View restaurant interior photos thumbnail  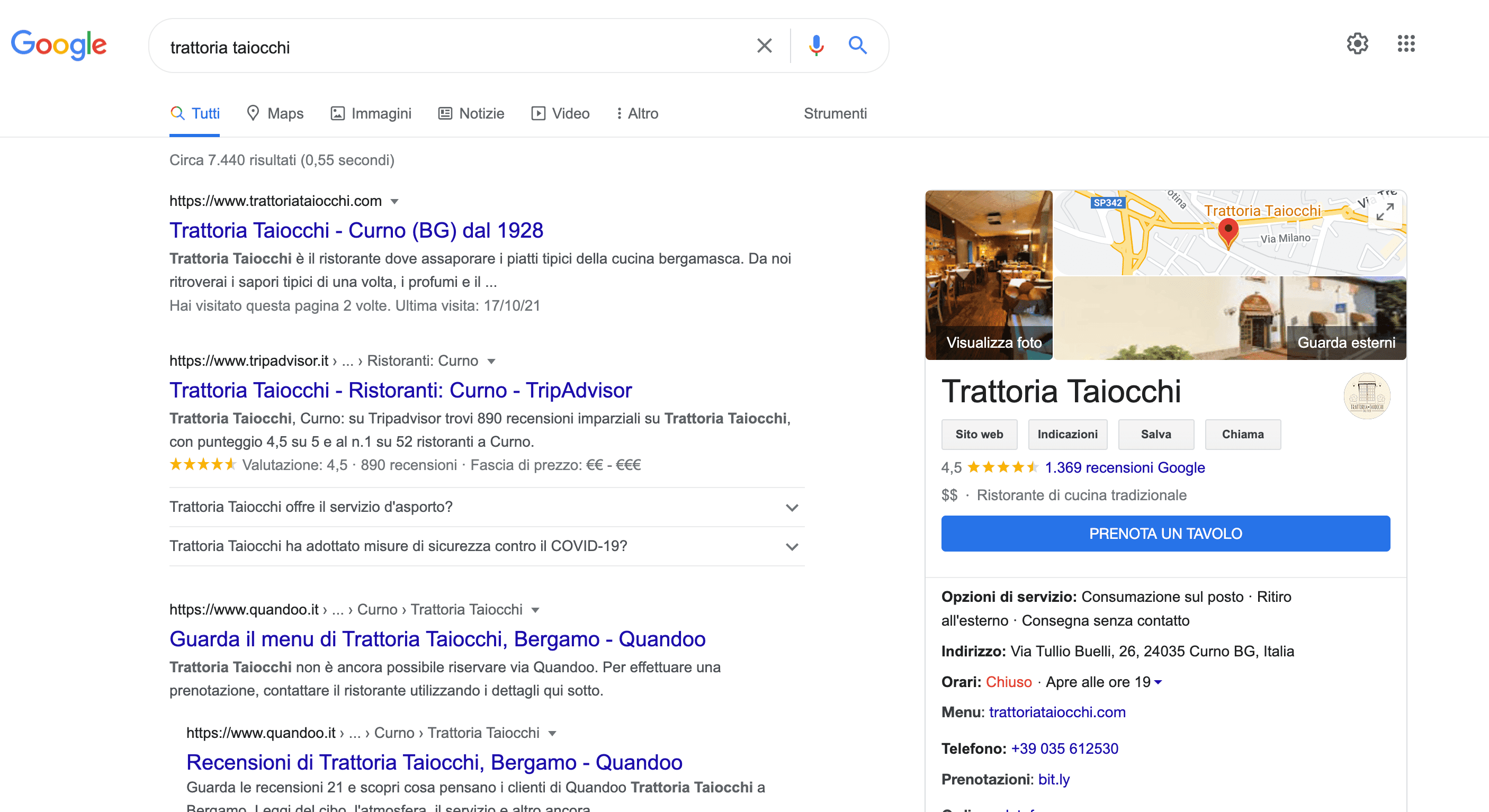point(989,275)
